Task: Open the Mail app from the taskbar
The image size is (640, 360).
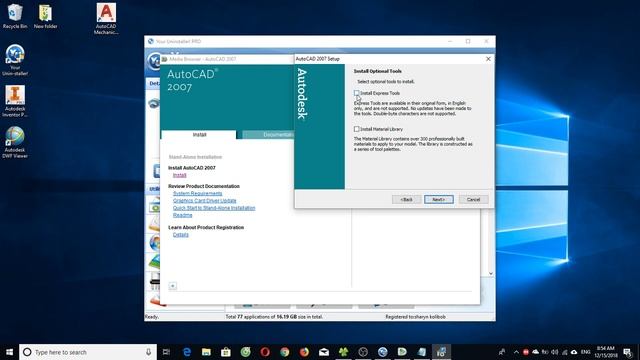Action: [x=324, y=352]
